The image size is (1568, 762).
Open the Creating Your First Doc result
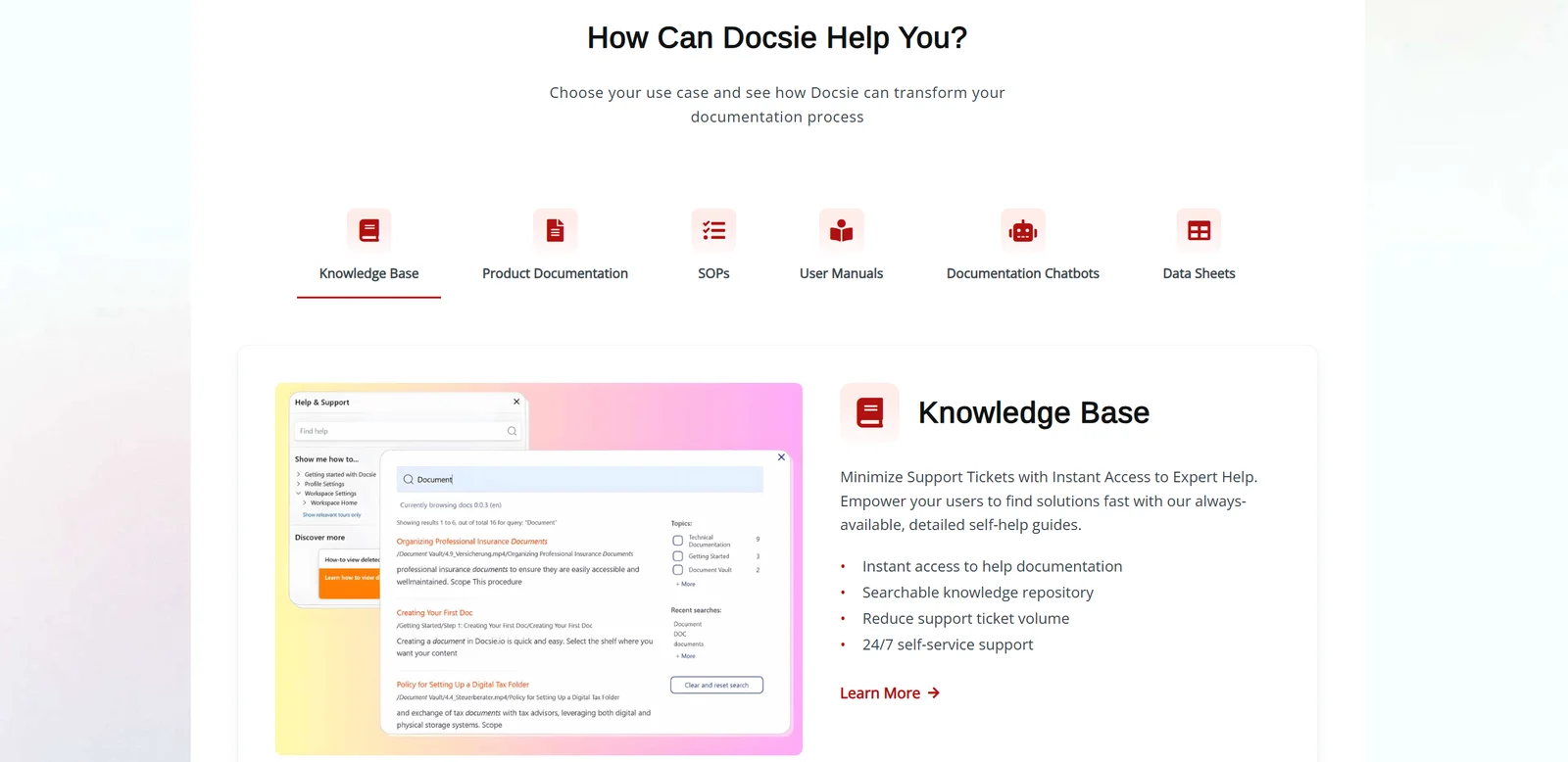tap(434, 612)
